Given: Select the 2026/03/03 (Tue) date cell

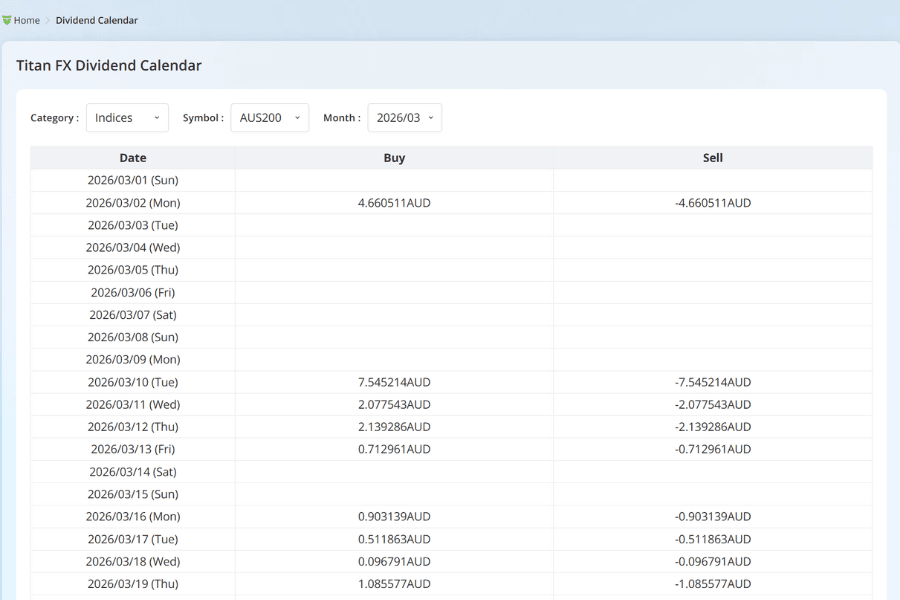Looking at the screenshot, I should tap(133, 225).
